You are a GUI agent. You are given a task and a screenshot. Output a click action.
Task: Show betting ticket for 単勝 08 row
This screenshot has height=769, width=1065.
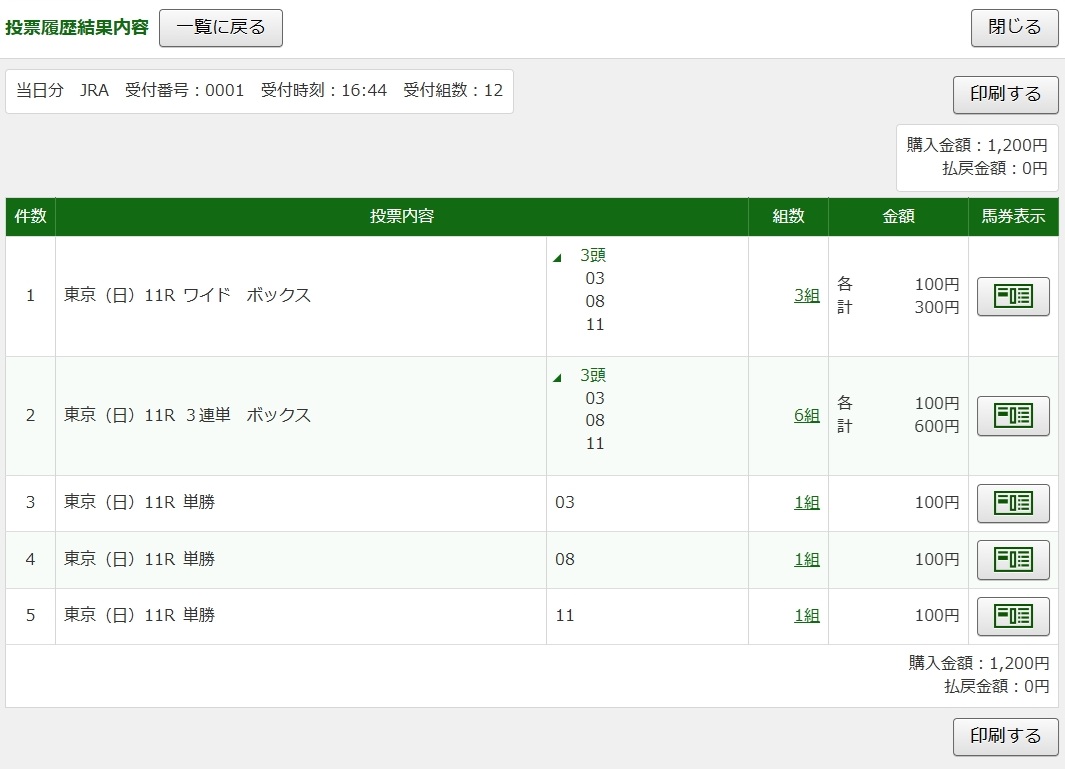[x=1013, y=559]
